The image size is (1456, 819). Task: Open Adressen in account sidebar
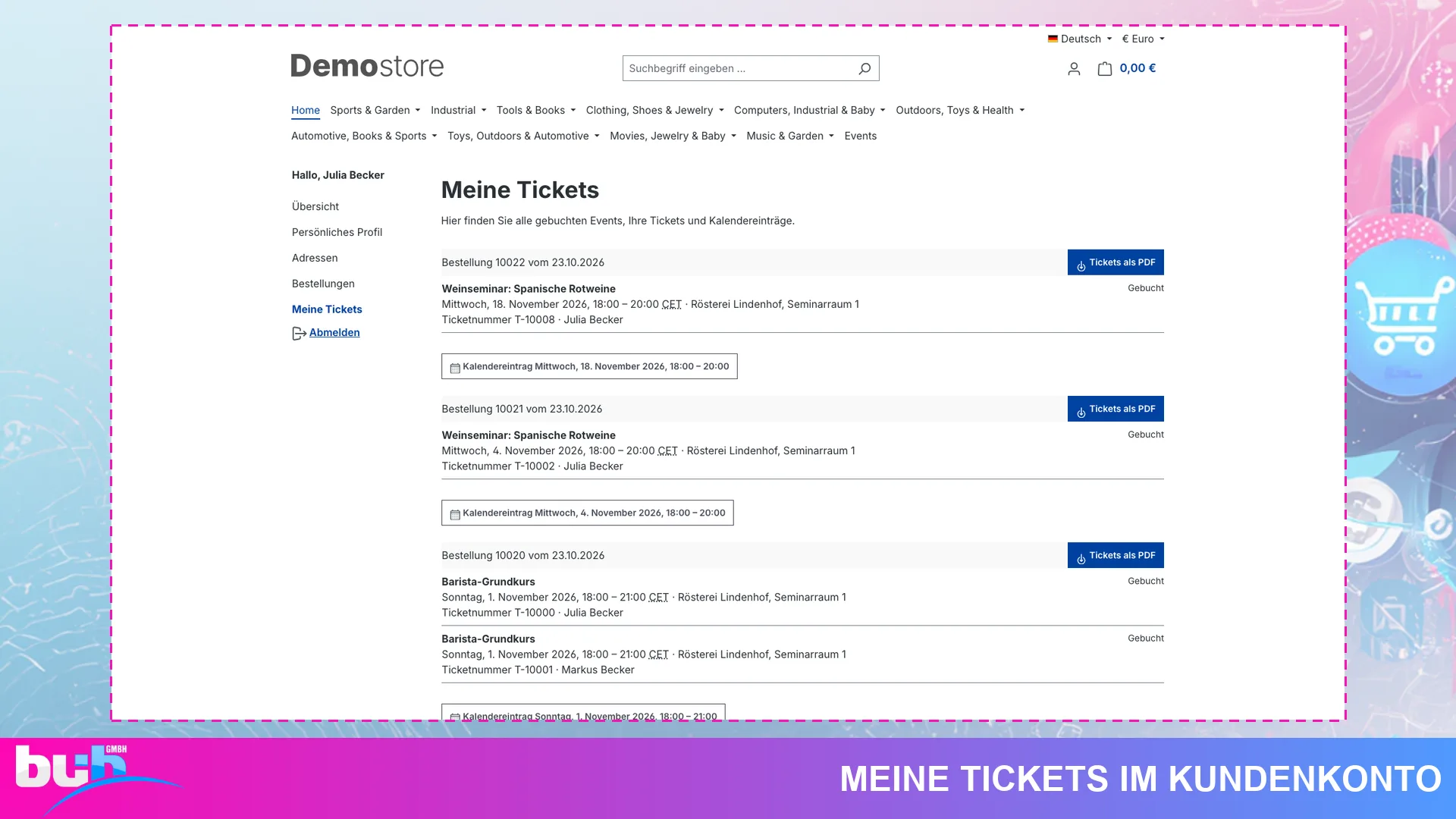[315, 258]
